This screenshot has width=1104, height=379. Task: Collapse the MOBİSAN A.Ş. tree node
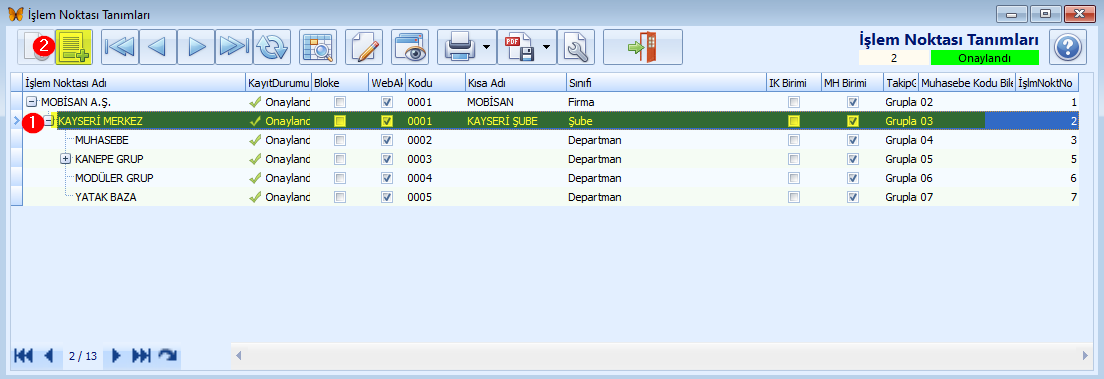coord(31,102)
